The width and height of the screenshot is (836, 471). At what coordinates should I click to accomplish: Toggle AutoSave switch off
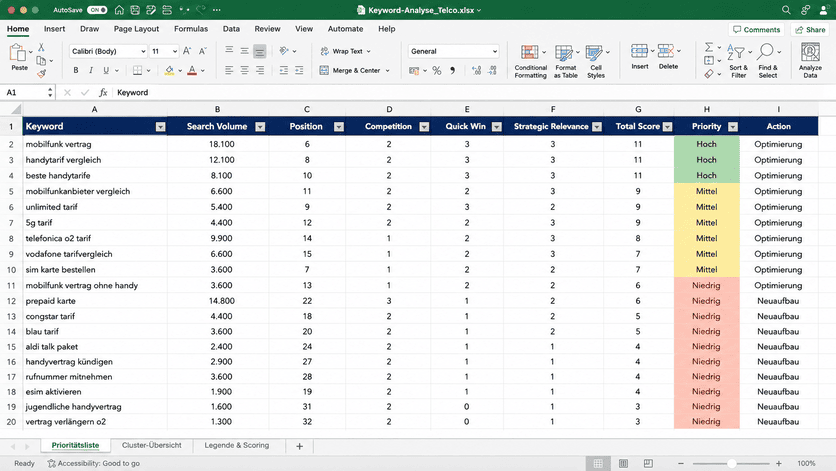click(x=97, y=10)
